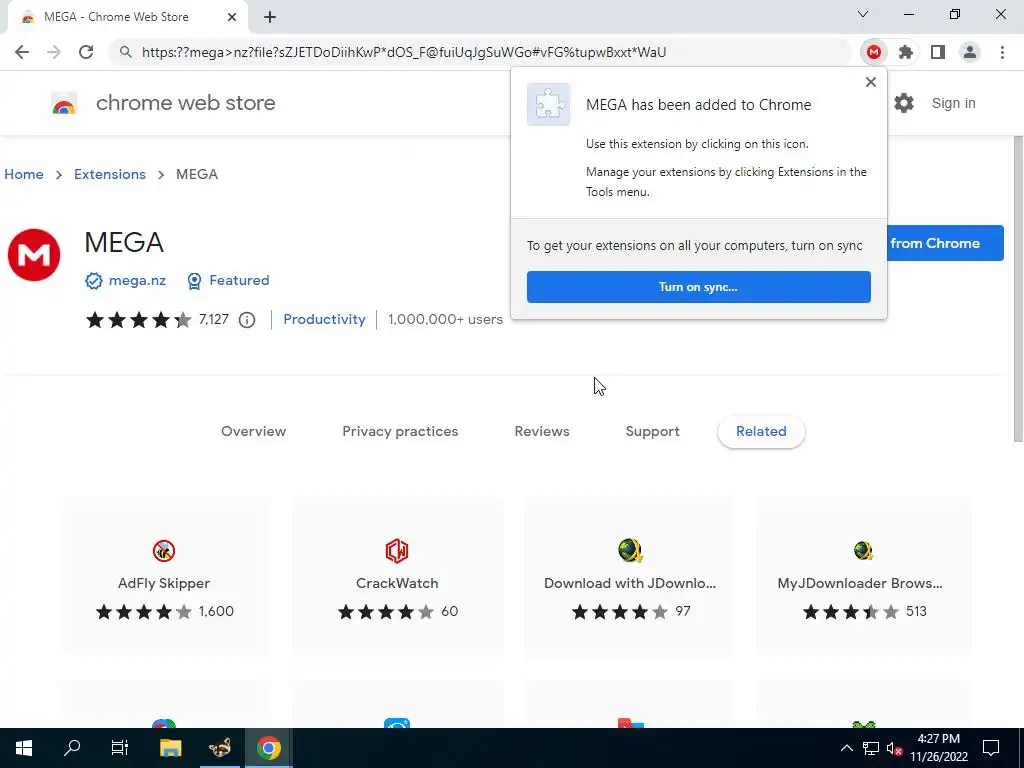Click the Sign in link

tap(953, 103)
